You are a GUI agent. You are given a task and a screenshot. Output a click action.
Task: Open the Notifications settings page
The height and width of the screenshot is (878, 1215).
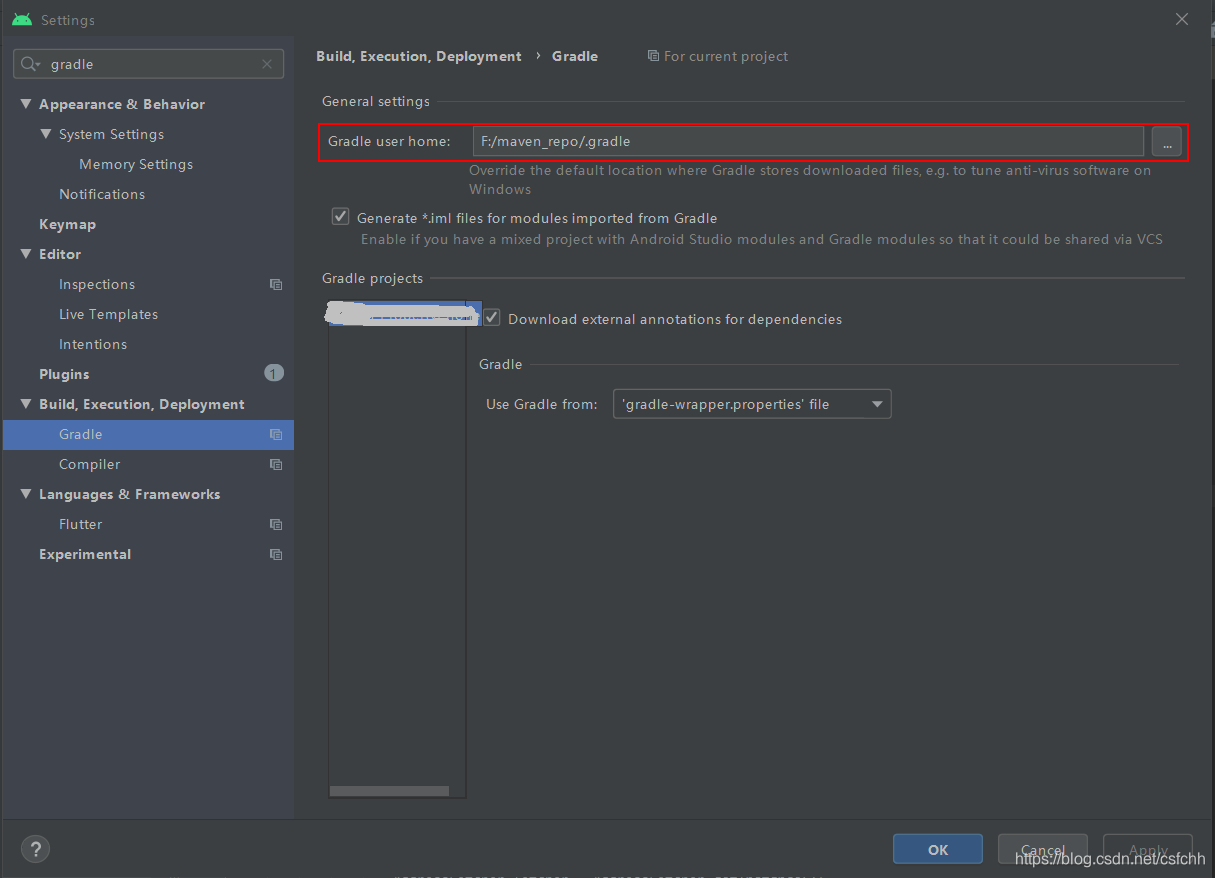click(x=102, y=194)
